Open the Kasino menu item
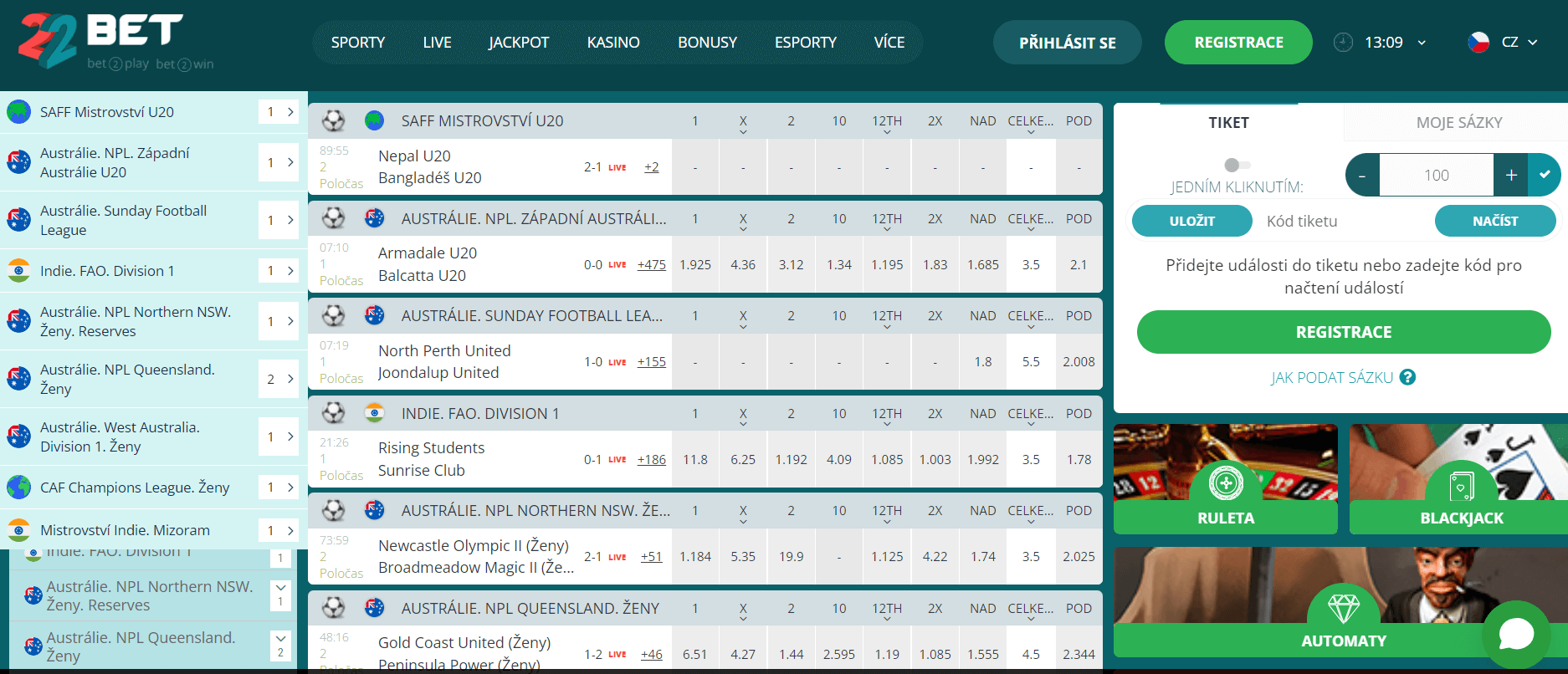 tap(612, 43)
